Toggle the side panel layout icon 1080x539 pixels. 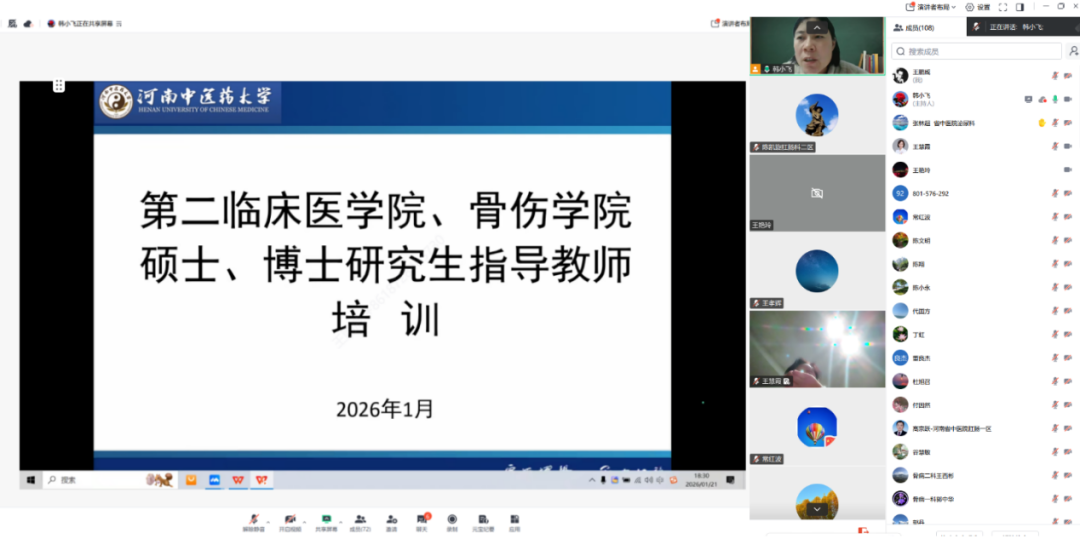click(1020, 7)
